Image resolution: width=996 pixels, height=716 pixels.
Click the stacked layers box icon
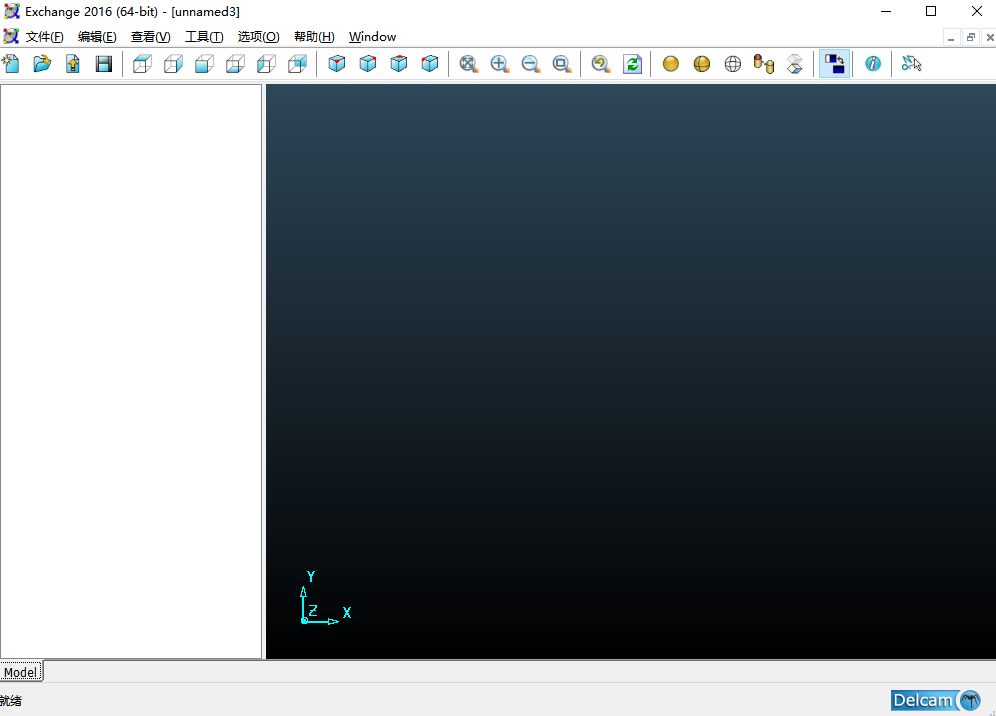pos(795,64)
